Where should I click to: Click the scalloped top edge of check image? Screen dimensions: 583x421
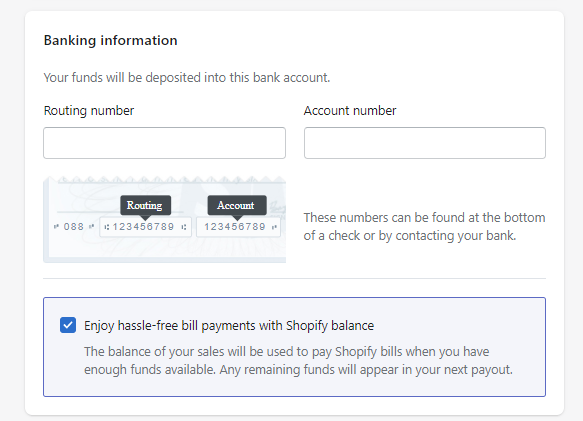pyautogui.click(x=171, y=180)
